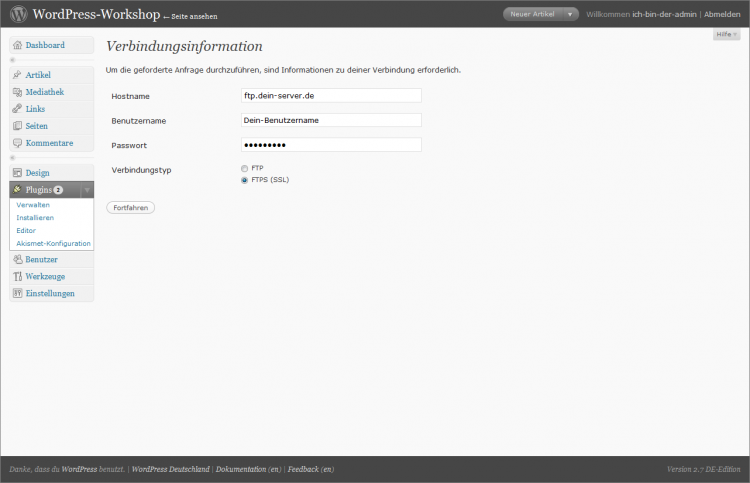Click the Kommentare speech bubble icon

click(17, 143)
